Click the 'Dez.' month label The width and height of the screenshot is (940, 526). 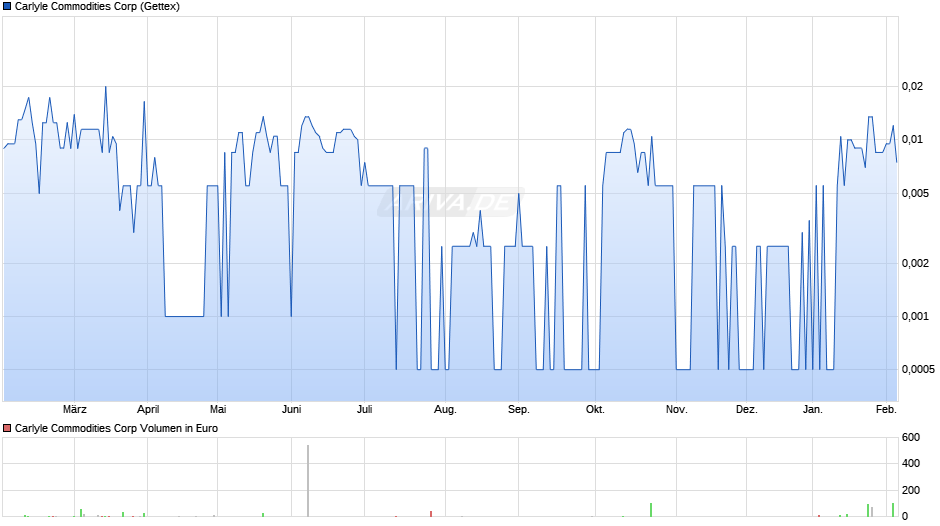tap(746, 410)
